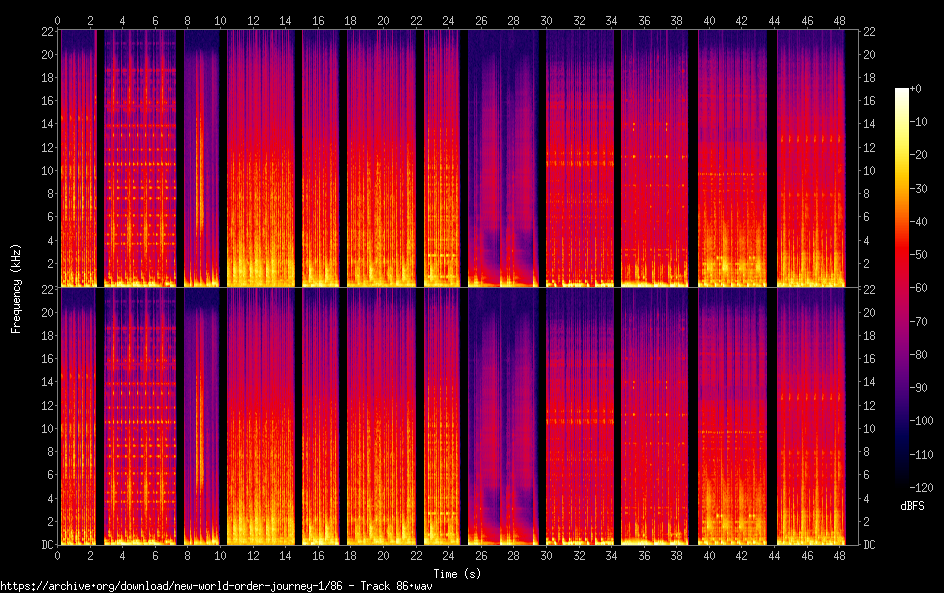The height and width of the screenshot is (593, 944).
Task: Click the 0 second tick on the top time axis
Action: [x=58, y=20]
